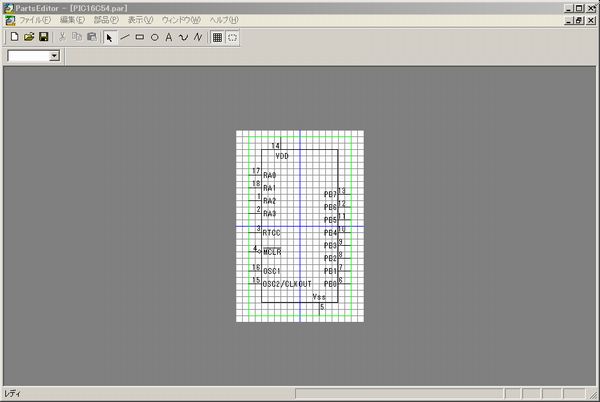The height and width of the screenshot is (402, 600).
Task: Click the OSC2/CLKOUT pin label
Action: (287, 284)
